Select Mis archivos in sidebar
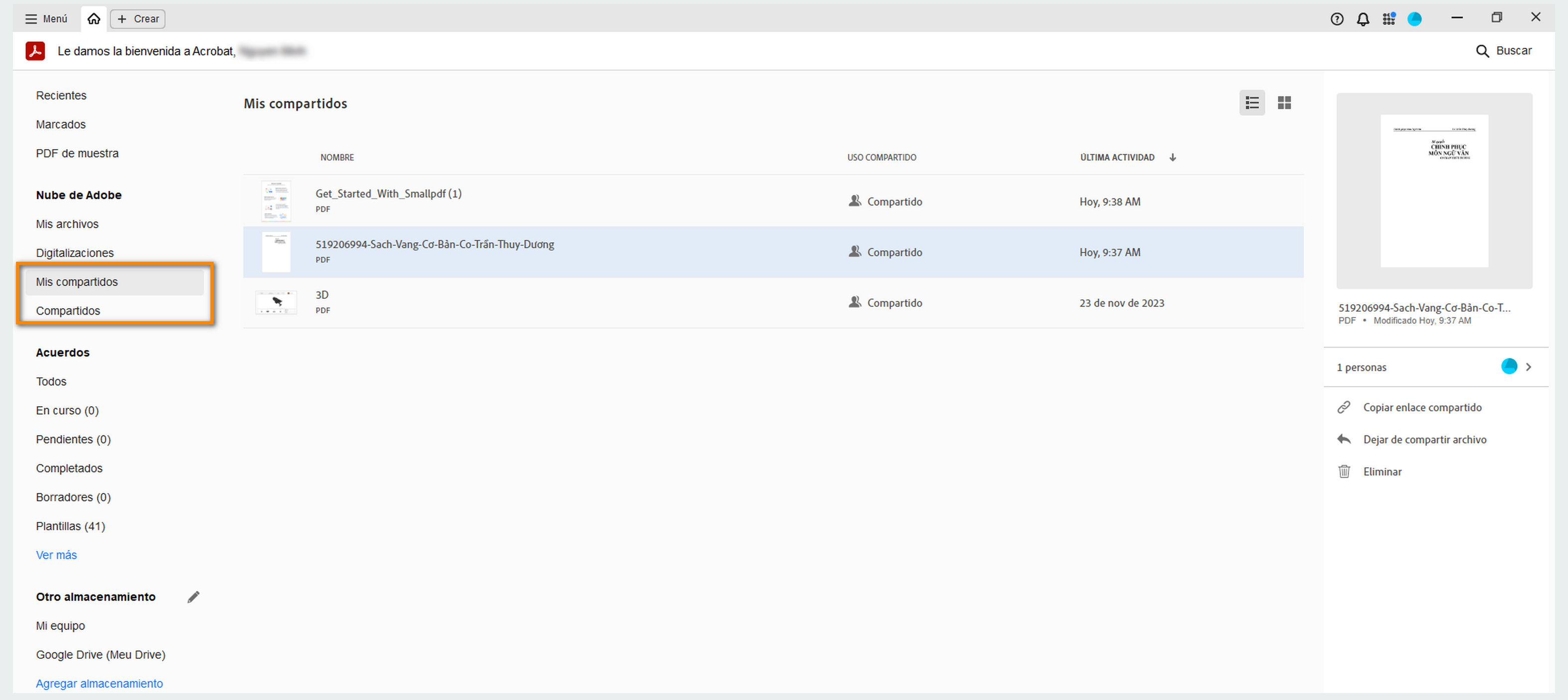The height and width of the screenshot is (700, 1568). click(x=67, y=224)
